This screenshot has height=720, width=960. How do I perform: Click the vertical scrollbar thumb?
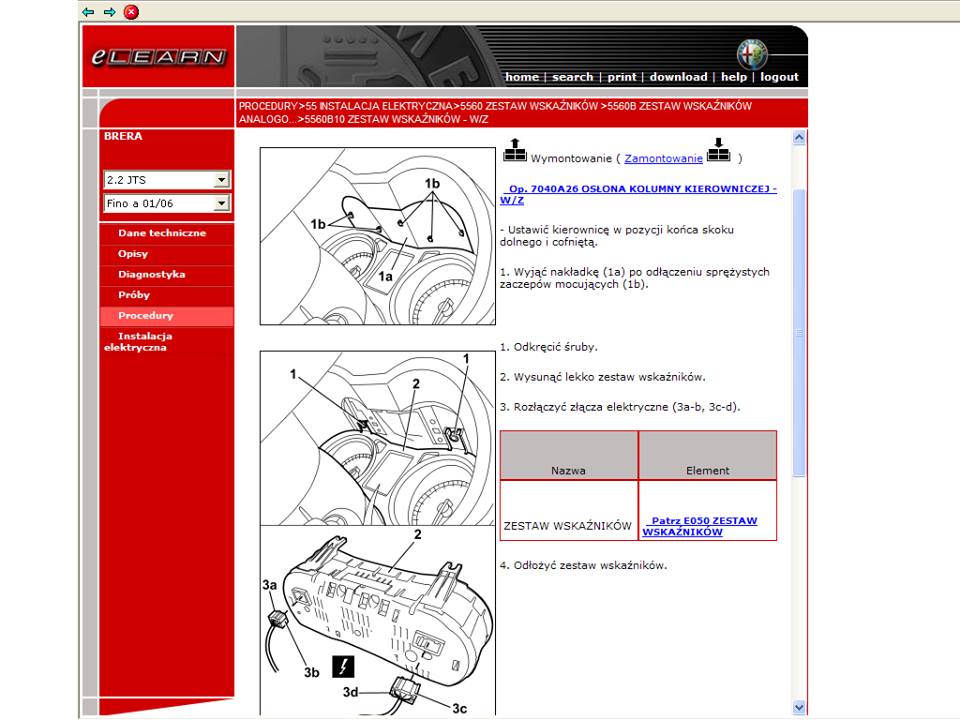[x=799, y=333]
